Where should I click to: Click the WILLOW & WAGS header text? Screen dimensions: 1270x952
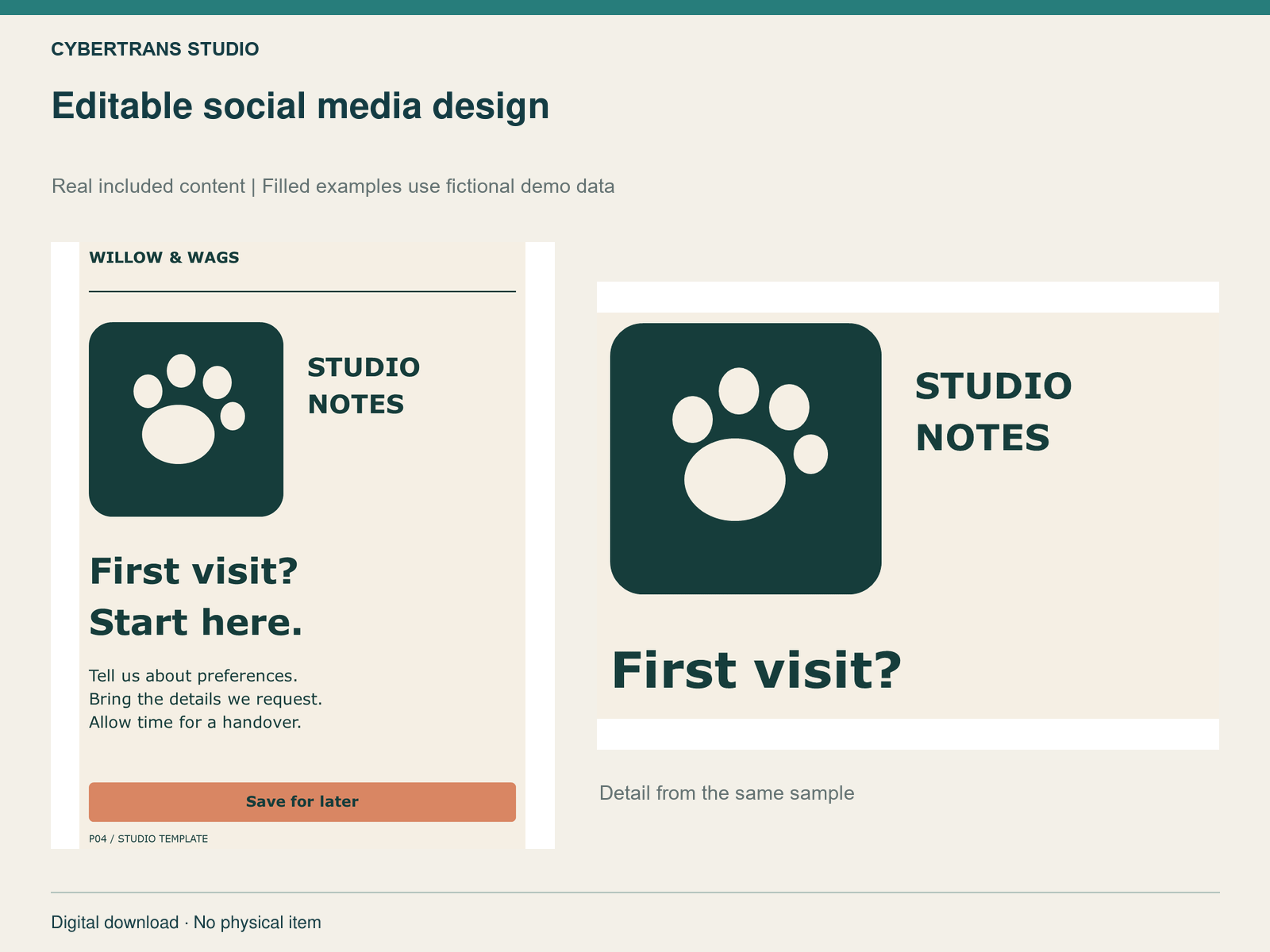(x=164, y=257)
